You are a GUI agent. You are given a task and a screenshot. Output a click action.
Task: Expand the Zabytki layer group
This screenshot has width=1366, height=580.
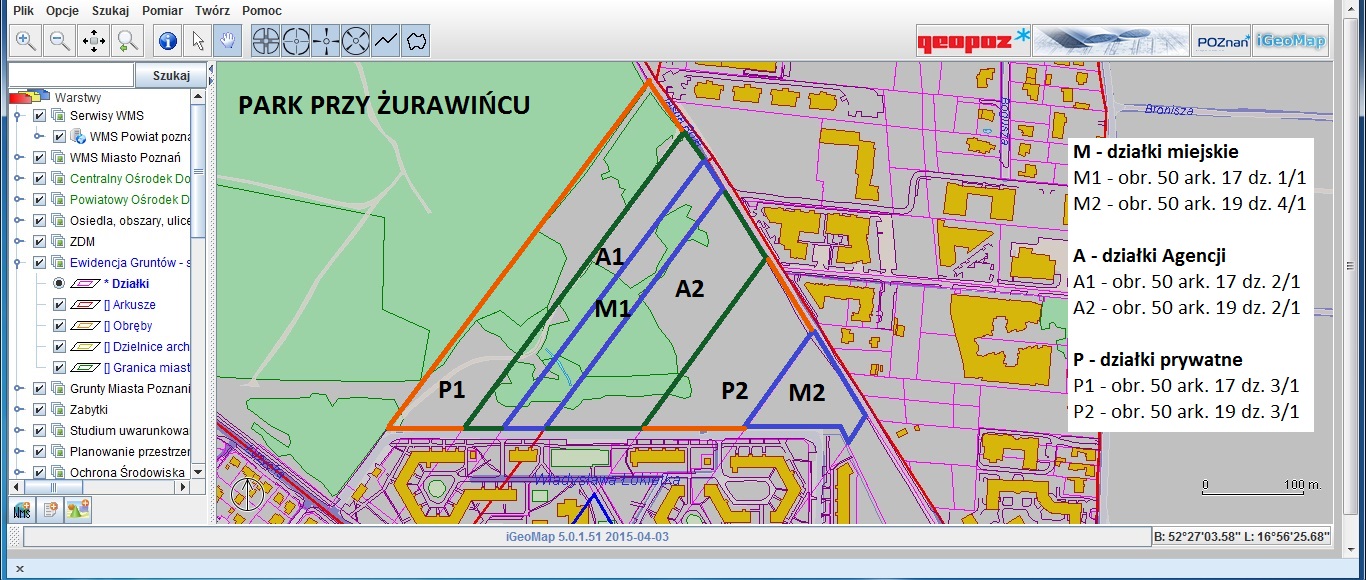tap(17, 410)
